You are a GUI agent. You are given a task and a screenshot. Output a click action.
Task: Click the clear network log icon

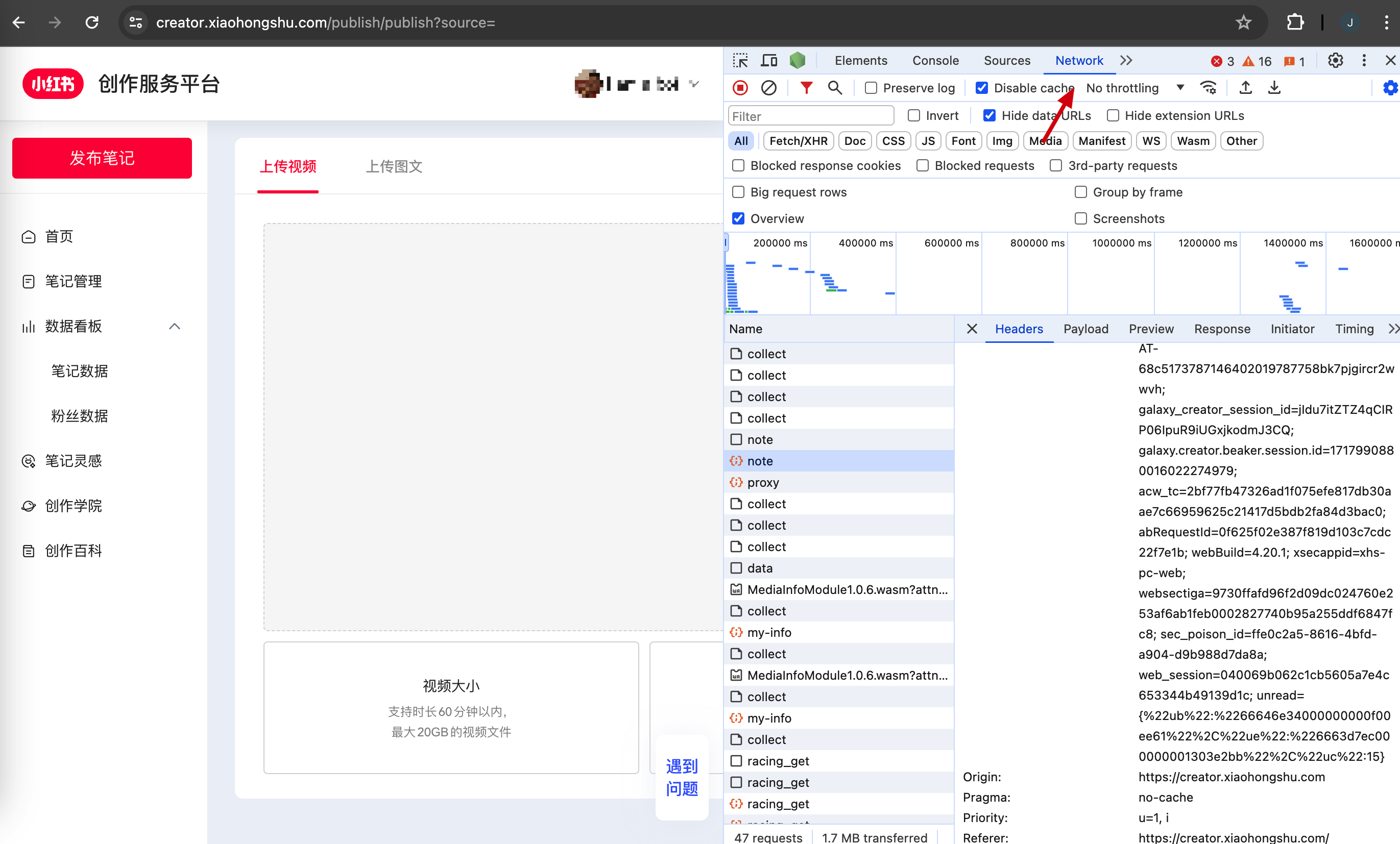point(768,88)
